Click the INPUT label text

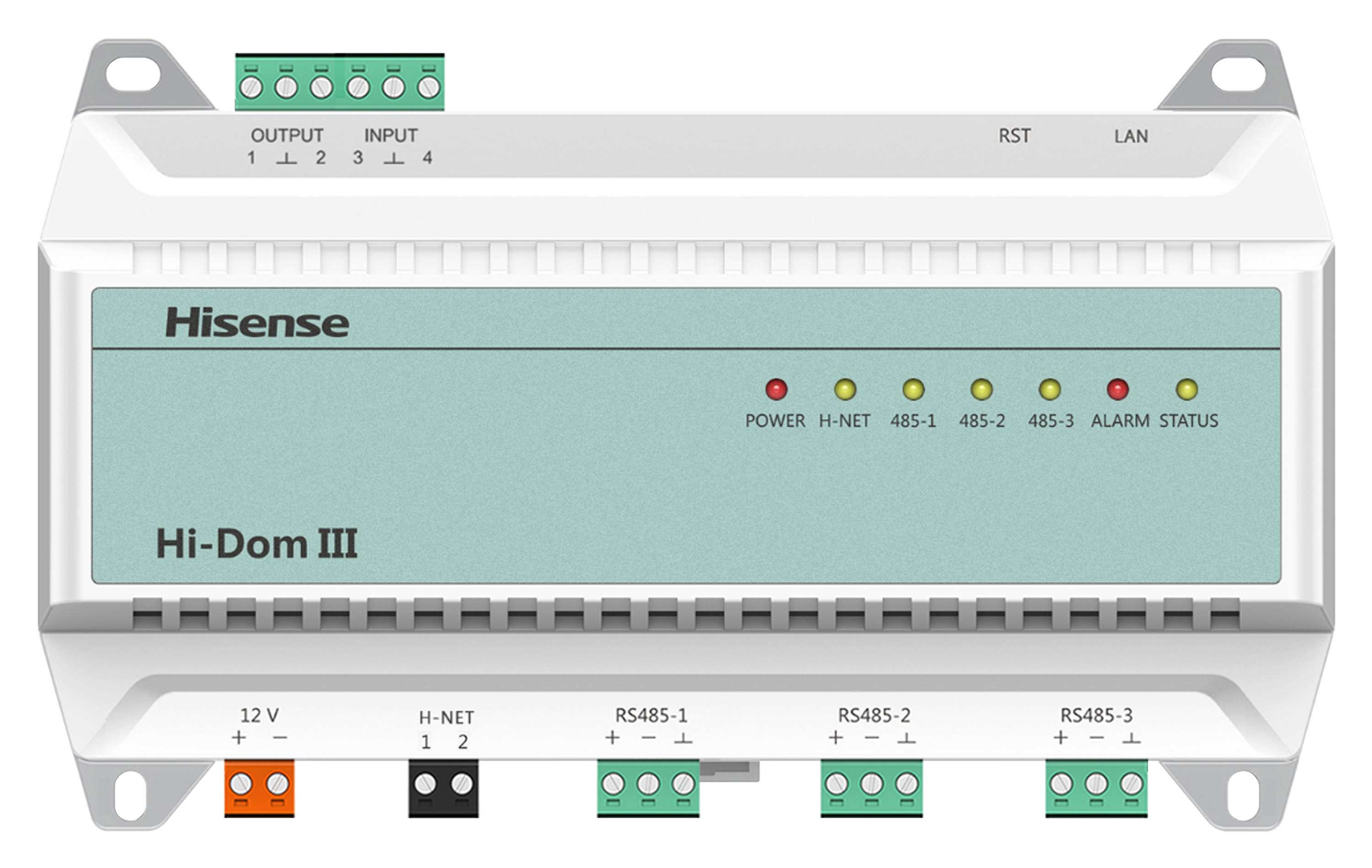[x=391, y=136]
